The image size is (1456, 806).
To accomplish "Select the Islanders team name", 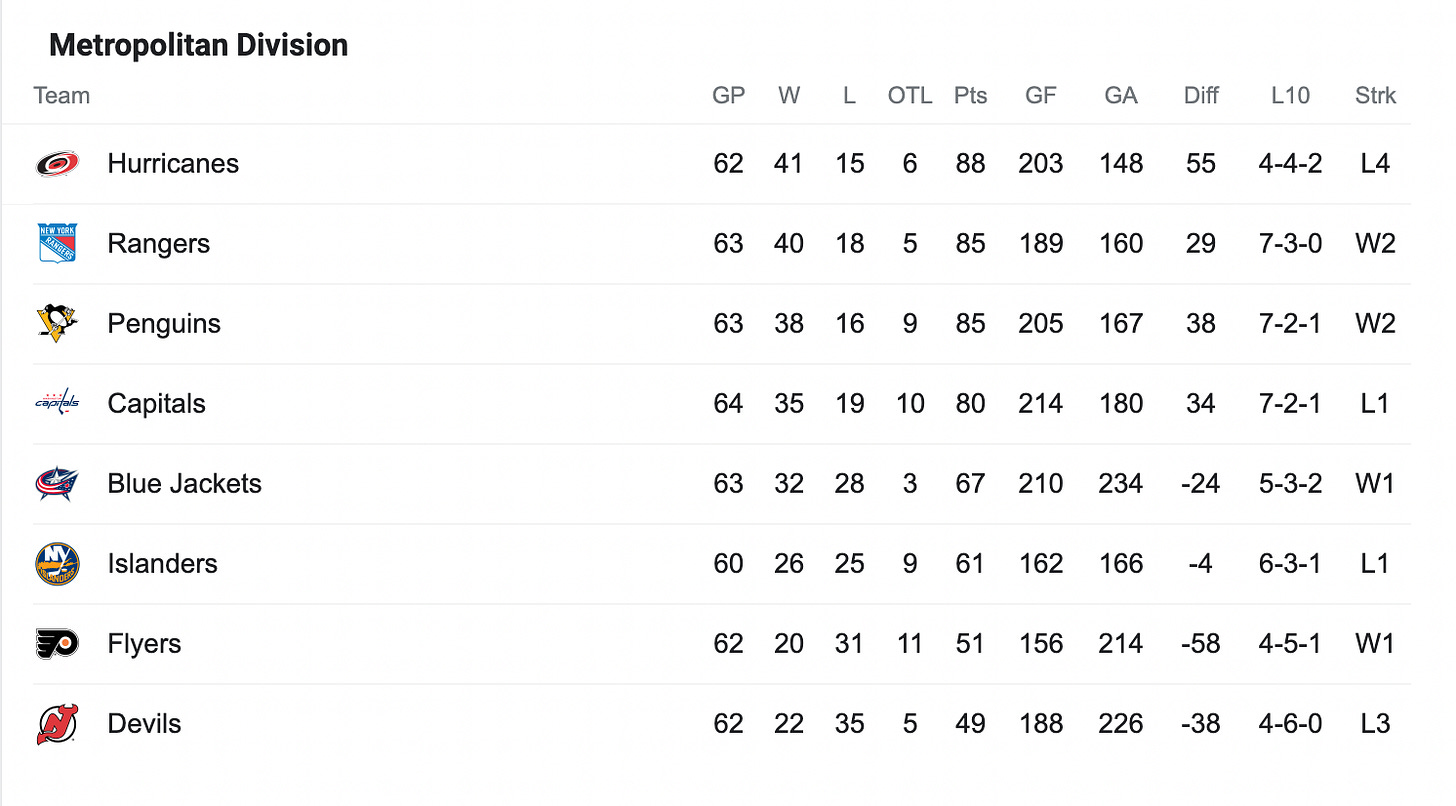I will tap(162, 564).
